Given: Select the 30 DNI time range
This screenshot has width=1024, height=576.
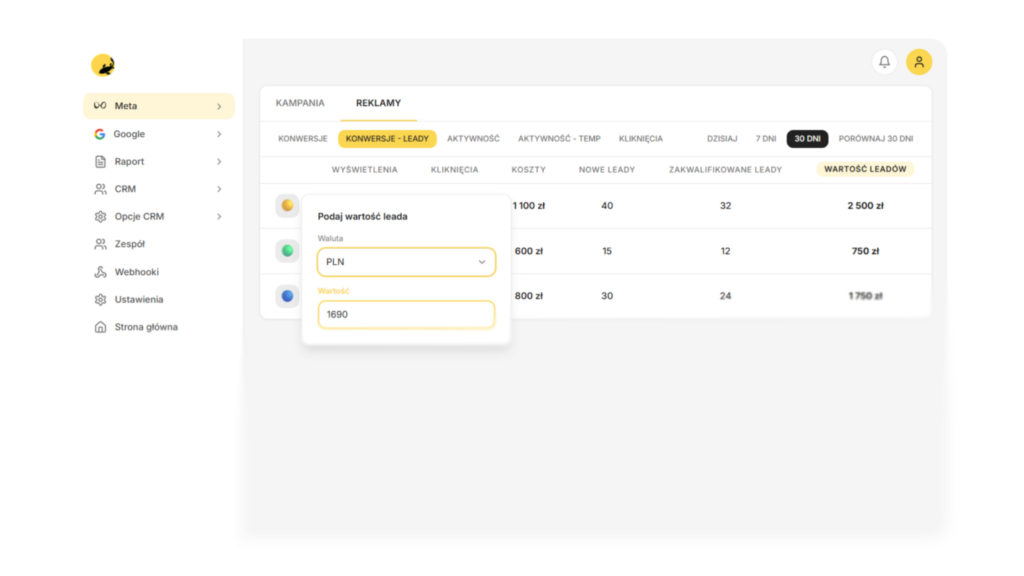Looking at the screenshot, I should click(807, 139).
